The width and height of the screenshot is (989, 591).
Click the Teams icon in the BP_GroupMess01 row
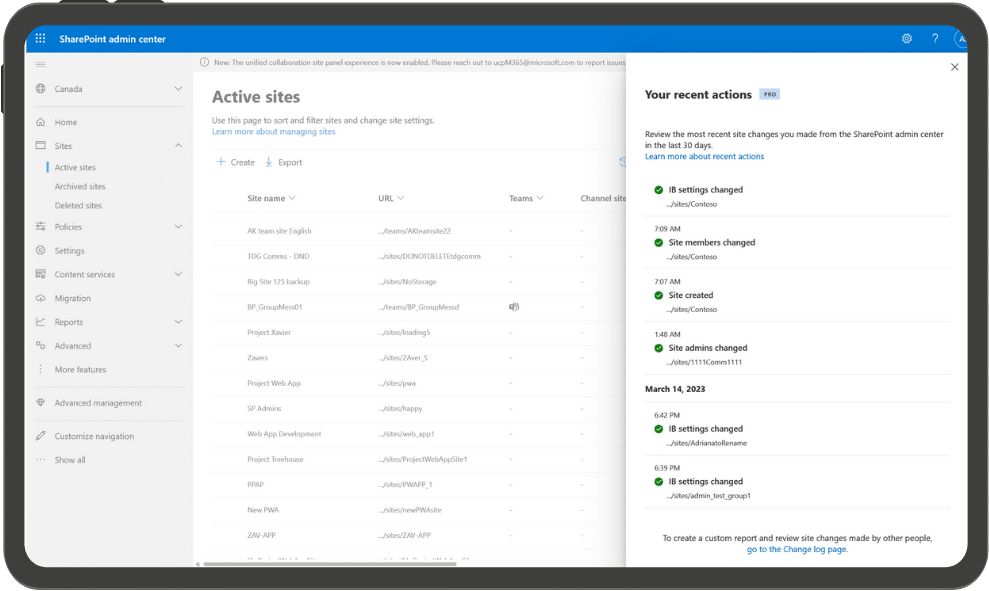tap(514, 307)
